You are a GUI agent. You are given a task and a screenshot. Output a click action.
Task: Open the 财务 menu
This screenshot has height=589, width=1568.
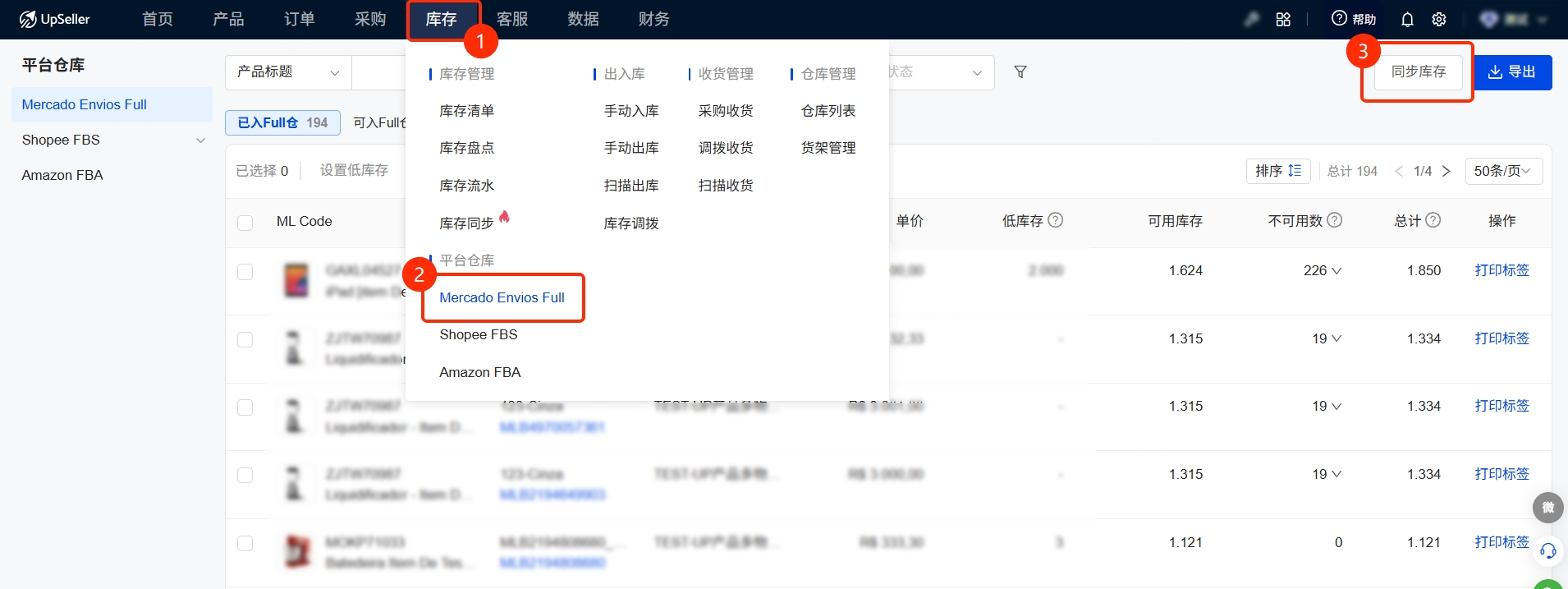tap(654, 19)
